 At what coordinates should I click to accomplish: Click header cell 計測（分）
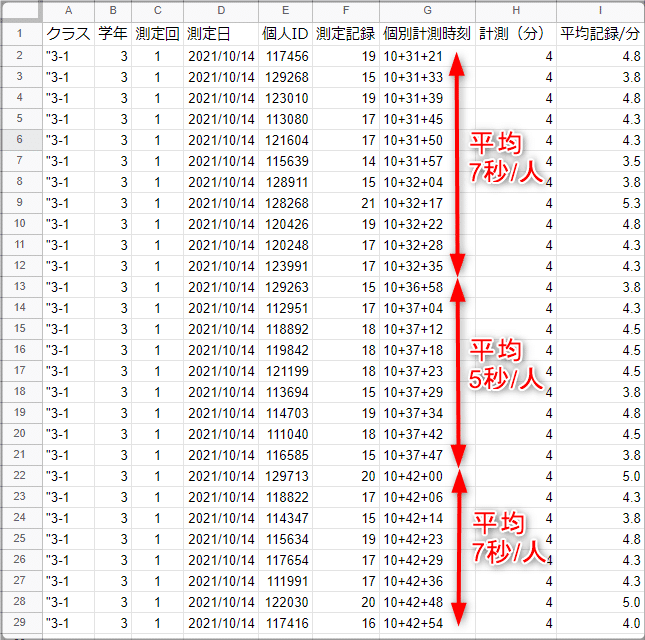[x=516, y=34]
